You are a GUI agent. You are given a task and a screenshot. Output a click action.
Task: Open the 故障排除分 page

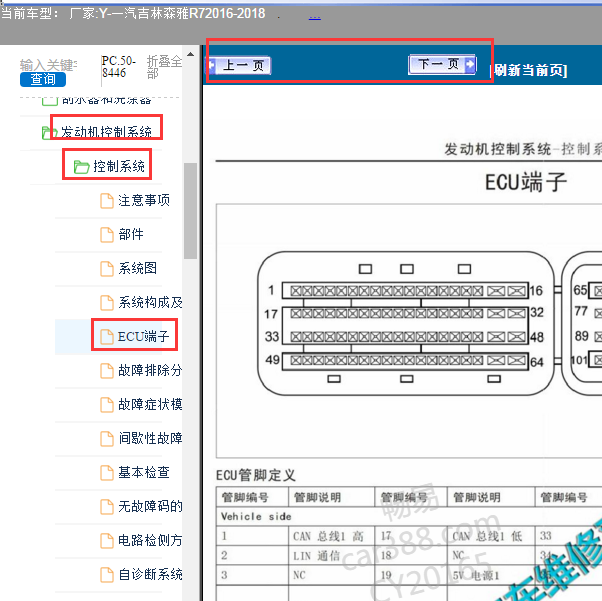click(x=150, y=370)
